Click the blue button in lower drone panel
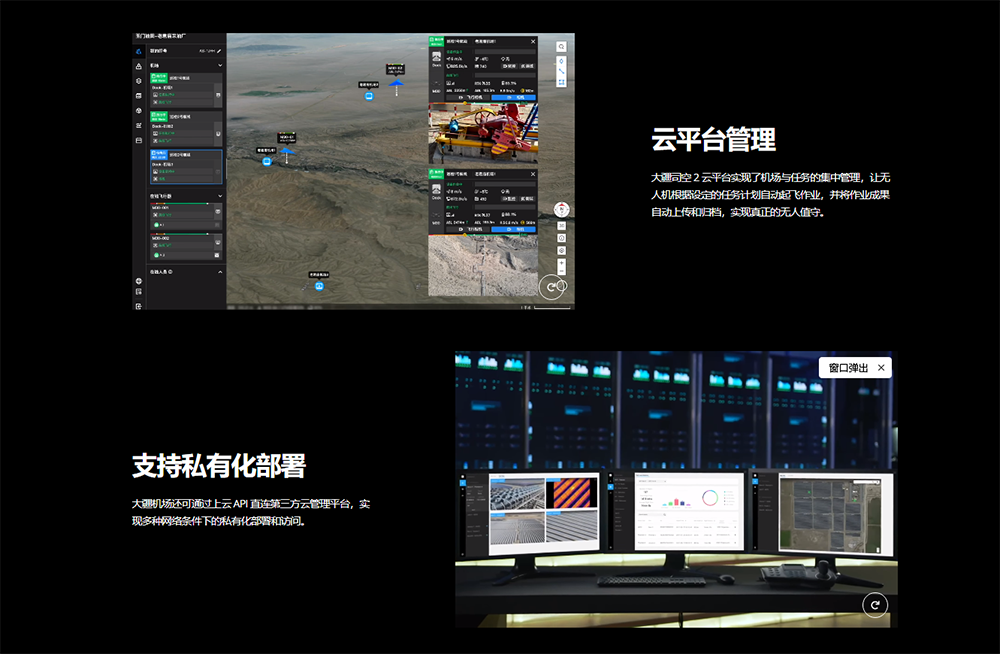The height and width of the screenshot is (654, 1000). click(514, 229)
